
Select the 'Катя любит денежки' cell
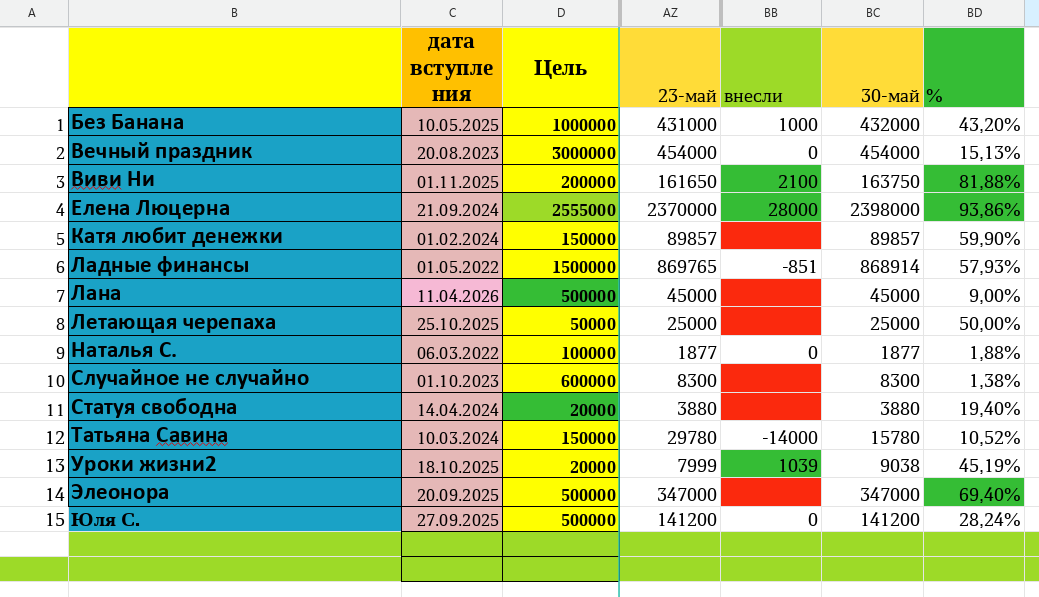[x=235, y=236]
